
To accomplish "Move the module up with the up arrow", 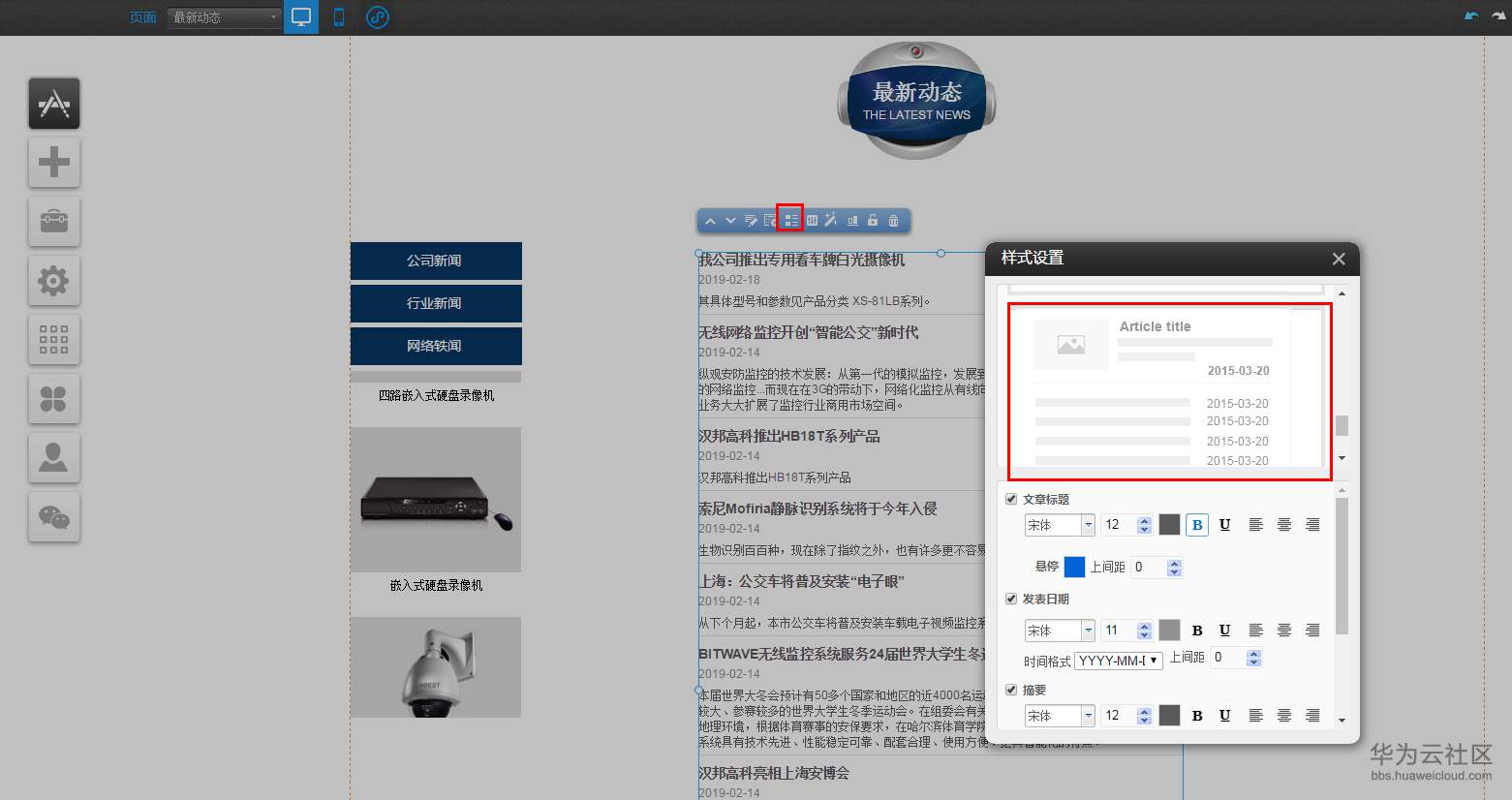I will (x=710, y=221).
